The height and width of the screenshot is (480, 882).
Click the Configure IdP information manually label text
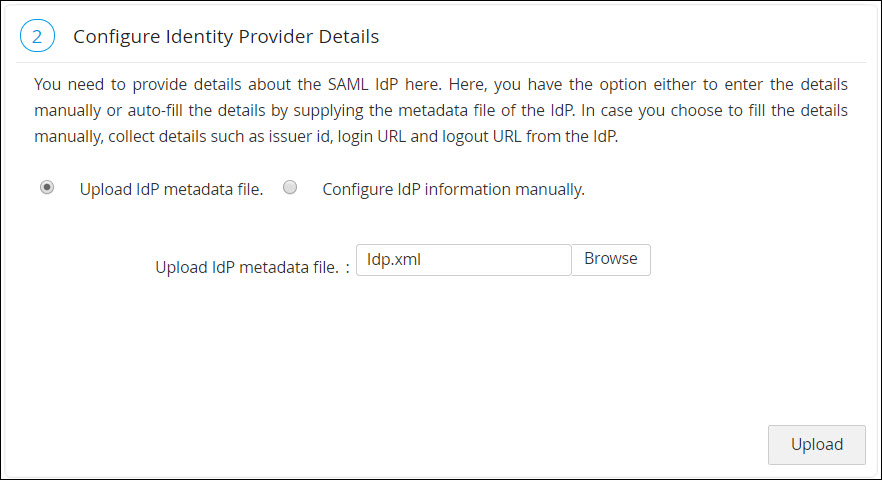[453, 189]
